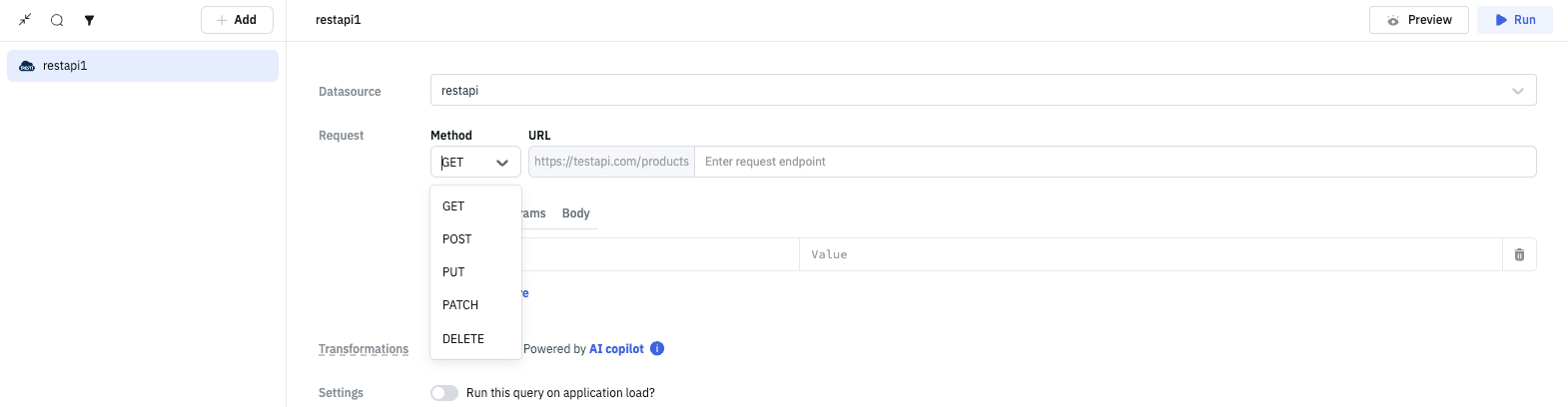Pick GET in the method list
The height and width of the screenshot is (407, 1568).
point(453,206)
